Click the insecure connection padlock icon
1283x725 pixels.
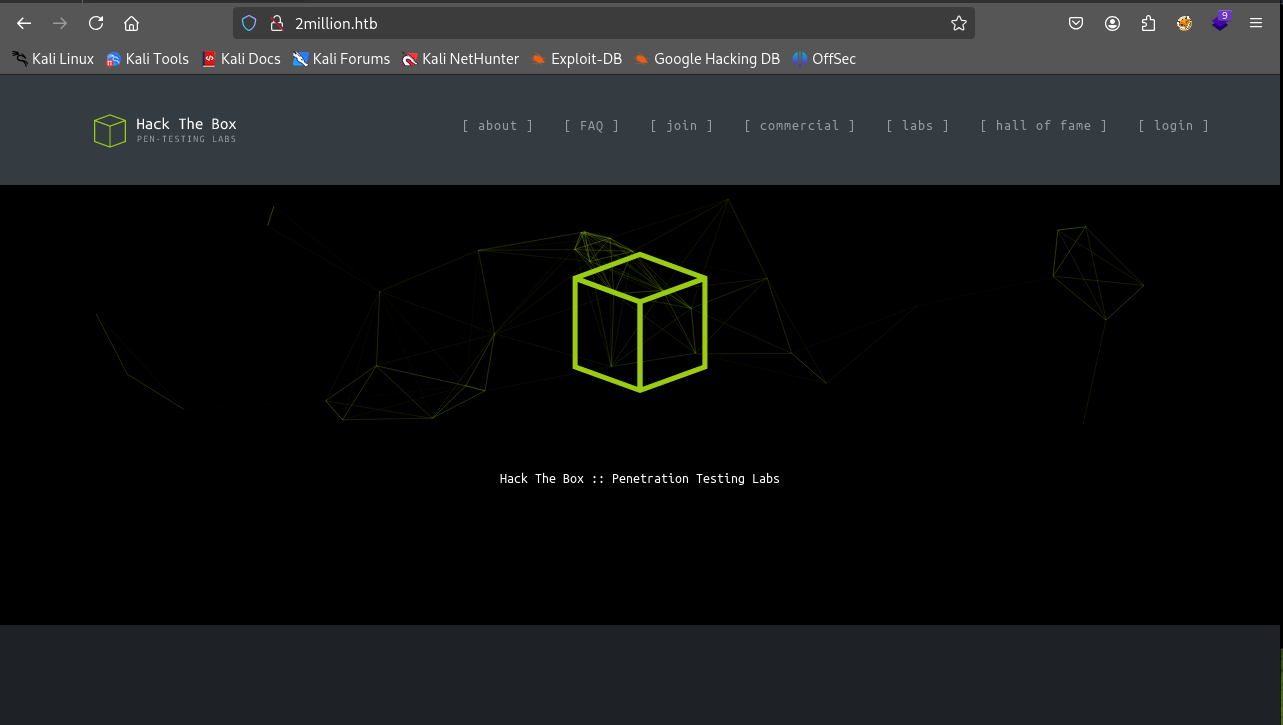(x=277, y=23)
